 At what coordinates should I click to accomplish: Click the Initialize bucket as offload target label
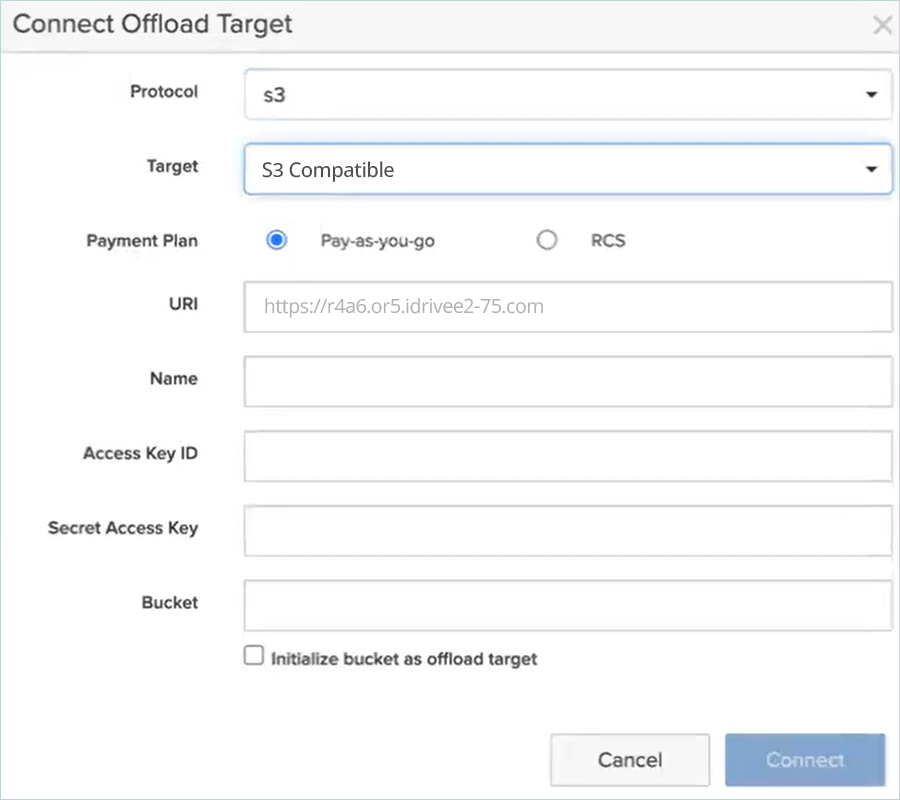404,659
